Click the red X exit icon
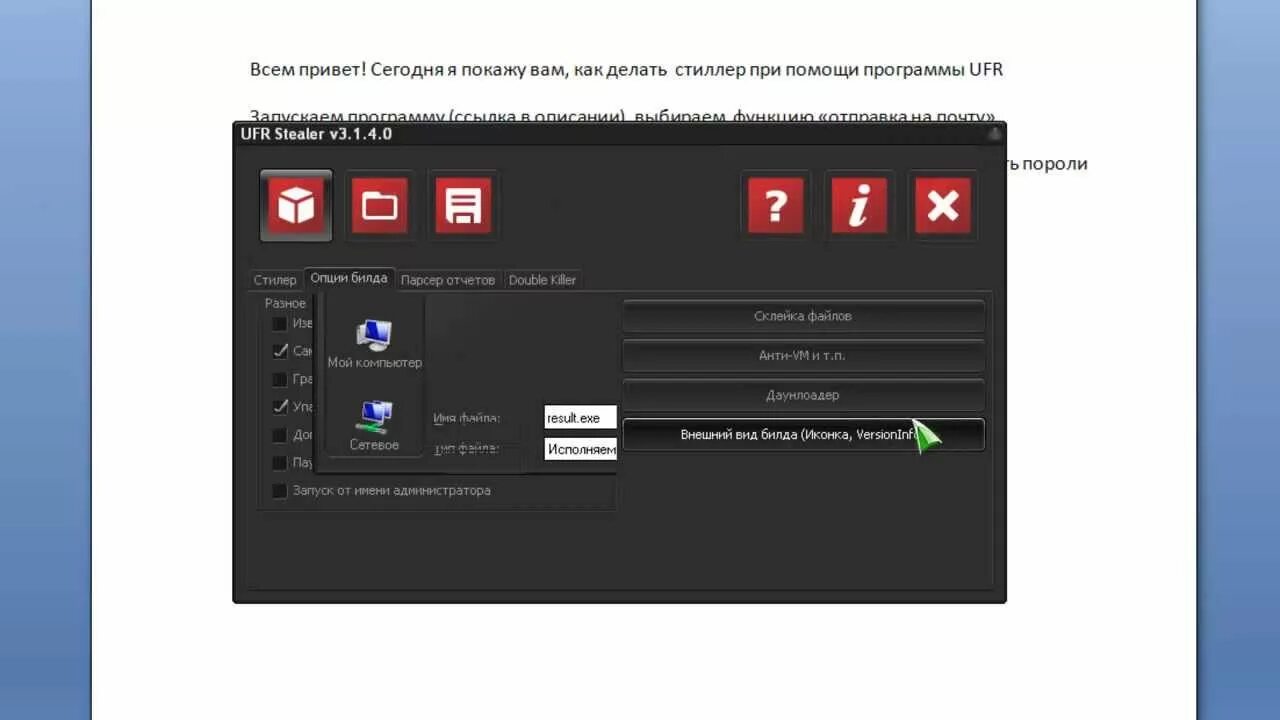The width and height of the screenshot is (1280, 720). coord(943,205)
